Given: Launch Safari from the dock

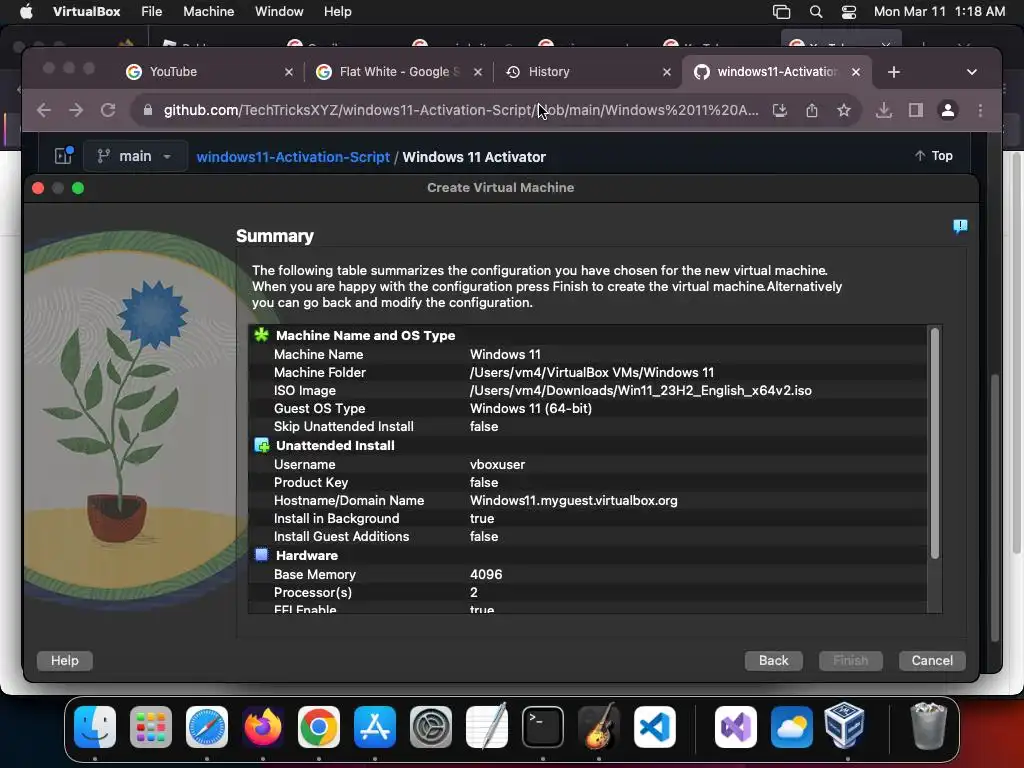Looking at the screenshot, I should tap(207, 727).
